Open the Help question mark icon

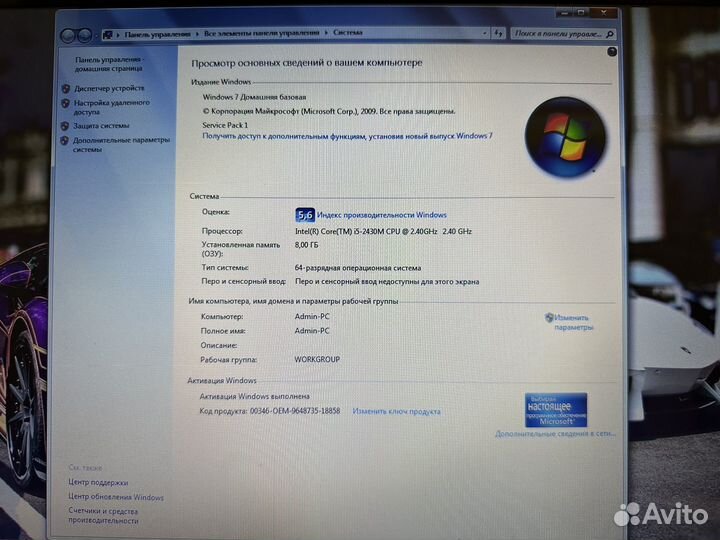coord(612,52)
